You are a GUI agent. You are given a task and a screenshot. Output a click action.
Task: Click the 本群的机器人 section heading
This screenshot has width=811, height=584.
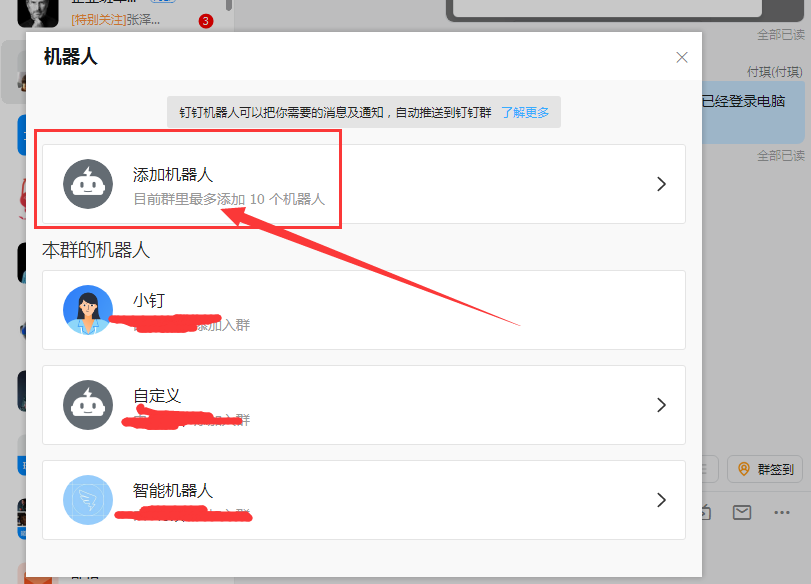96,250
